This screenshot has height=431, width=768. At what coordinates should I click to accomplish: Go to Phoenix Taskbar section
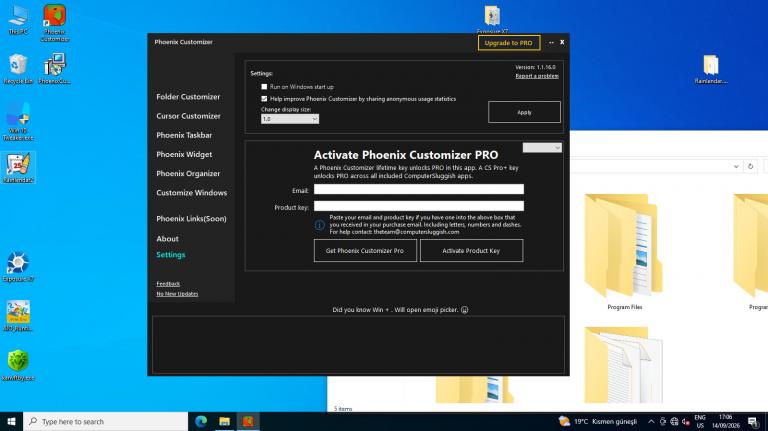coord(184,135)
